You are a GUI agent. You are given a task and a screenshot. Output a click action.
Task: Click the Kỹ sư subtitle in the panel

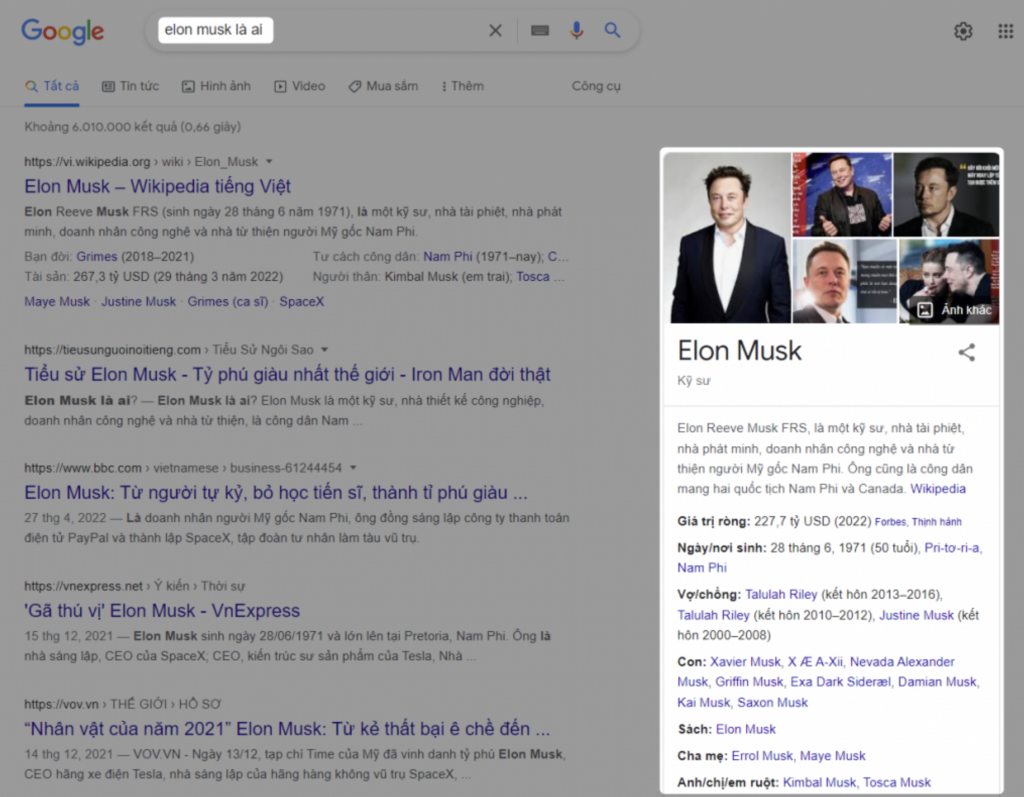pos(694,381)
